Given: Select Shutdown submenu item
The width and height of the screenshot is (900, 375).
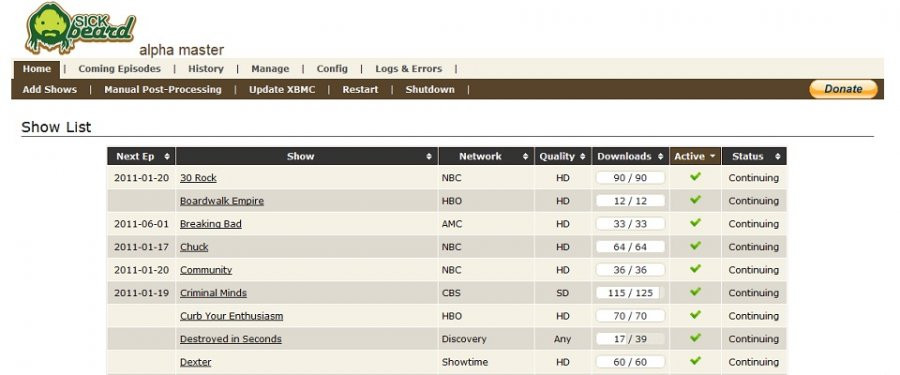Looking at the screenshot, I should 430,90.
